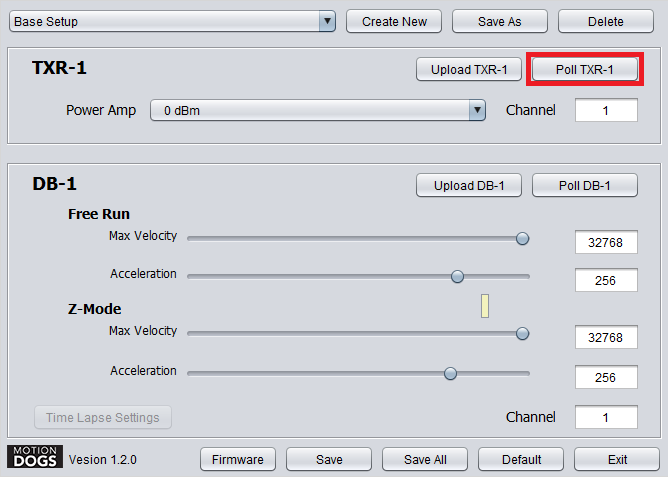668x478 pixels.
Task: Click the Save As button
Action: pos(500,21)
